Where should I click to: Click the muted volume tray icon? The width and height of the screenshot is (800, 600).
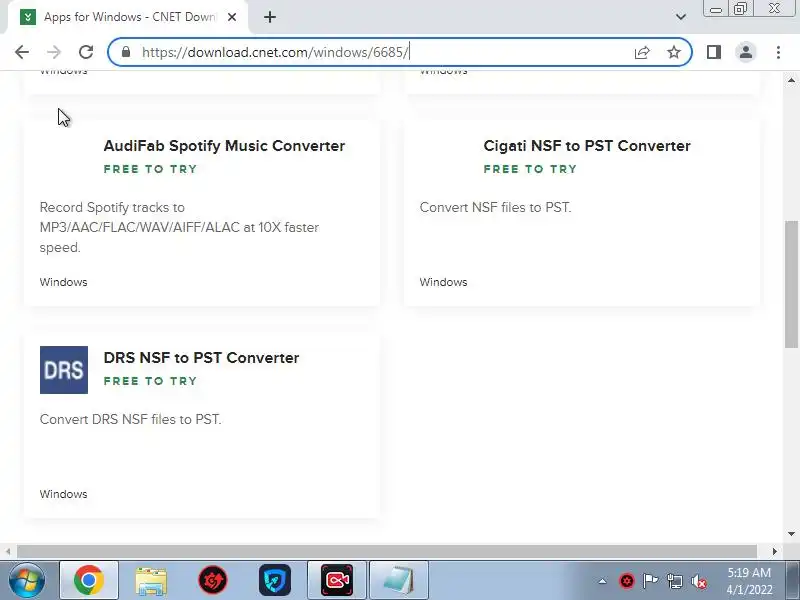(699, 581)
